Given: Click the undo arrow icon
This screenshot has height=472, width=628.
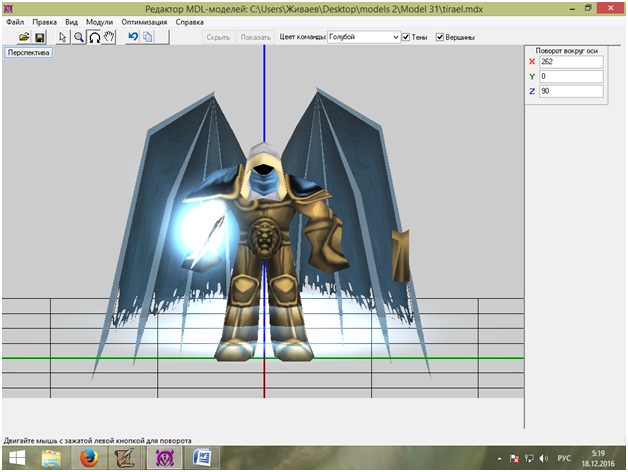Looking at the screenshot, I should [x=132, y=37].
